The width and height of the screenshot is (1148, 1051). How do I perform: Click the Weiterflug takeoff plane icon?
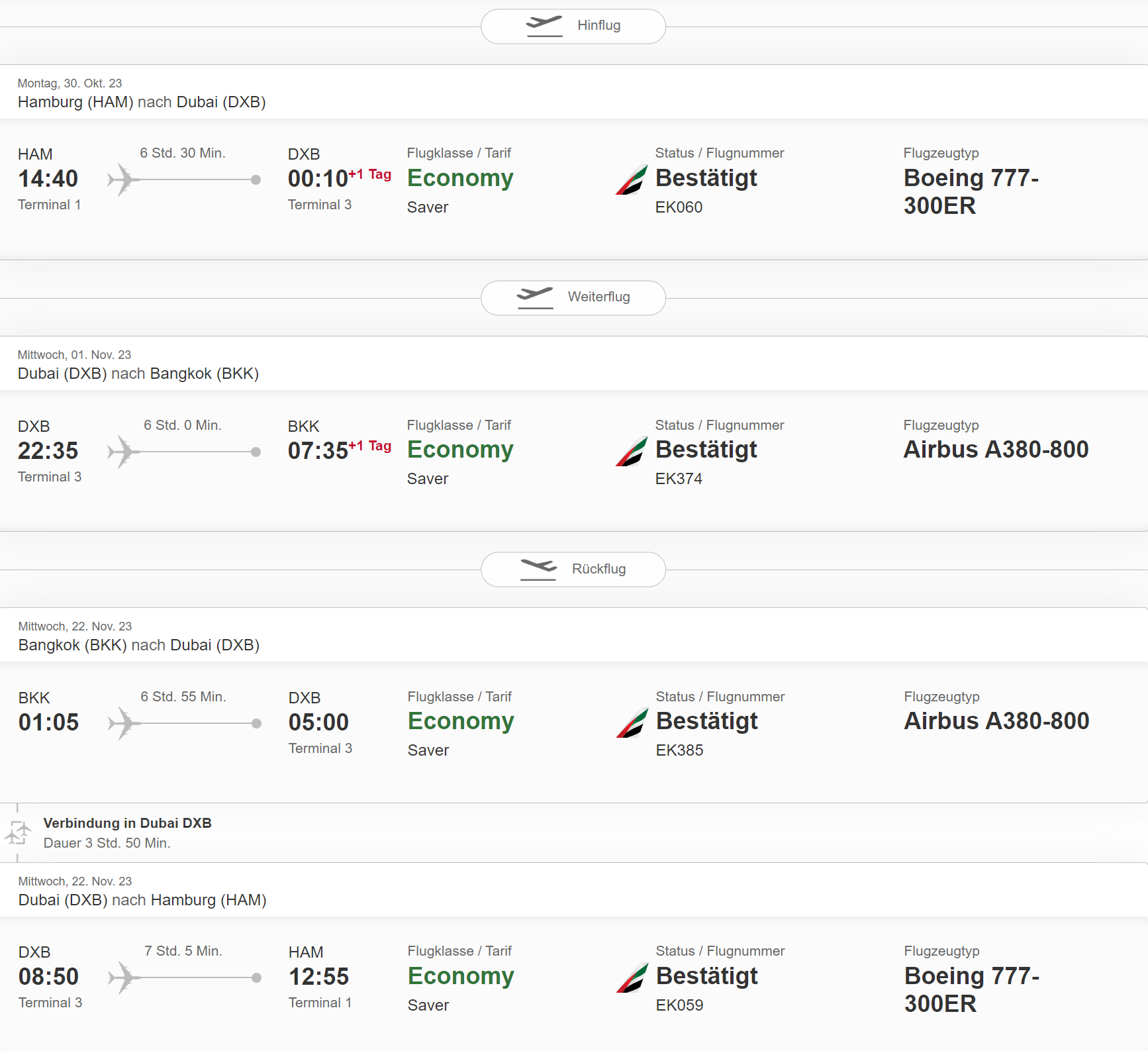(535, 297)
